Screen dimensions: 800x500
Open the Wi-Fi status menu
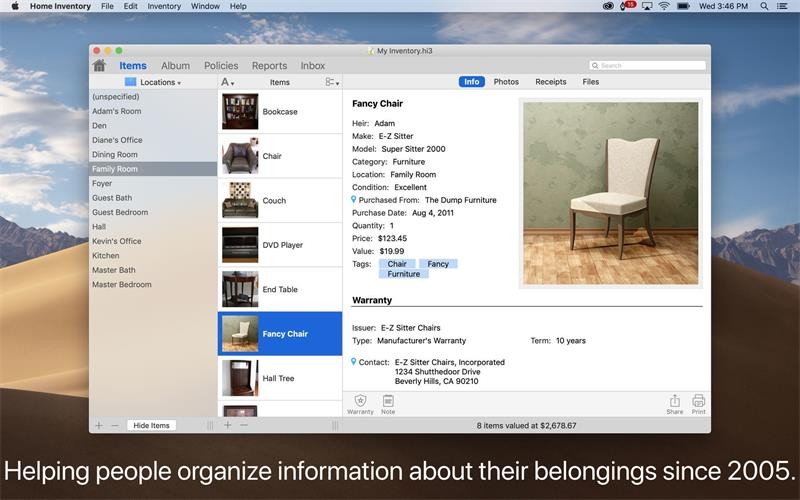pos(664,6)
